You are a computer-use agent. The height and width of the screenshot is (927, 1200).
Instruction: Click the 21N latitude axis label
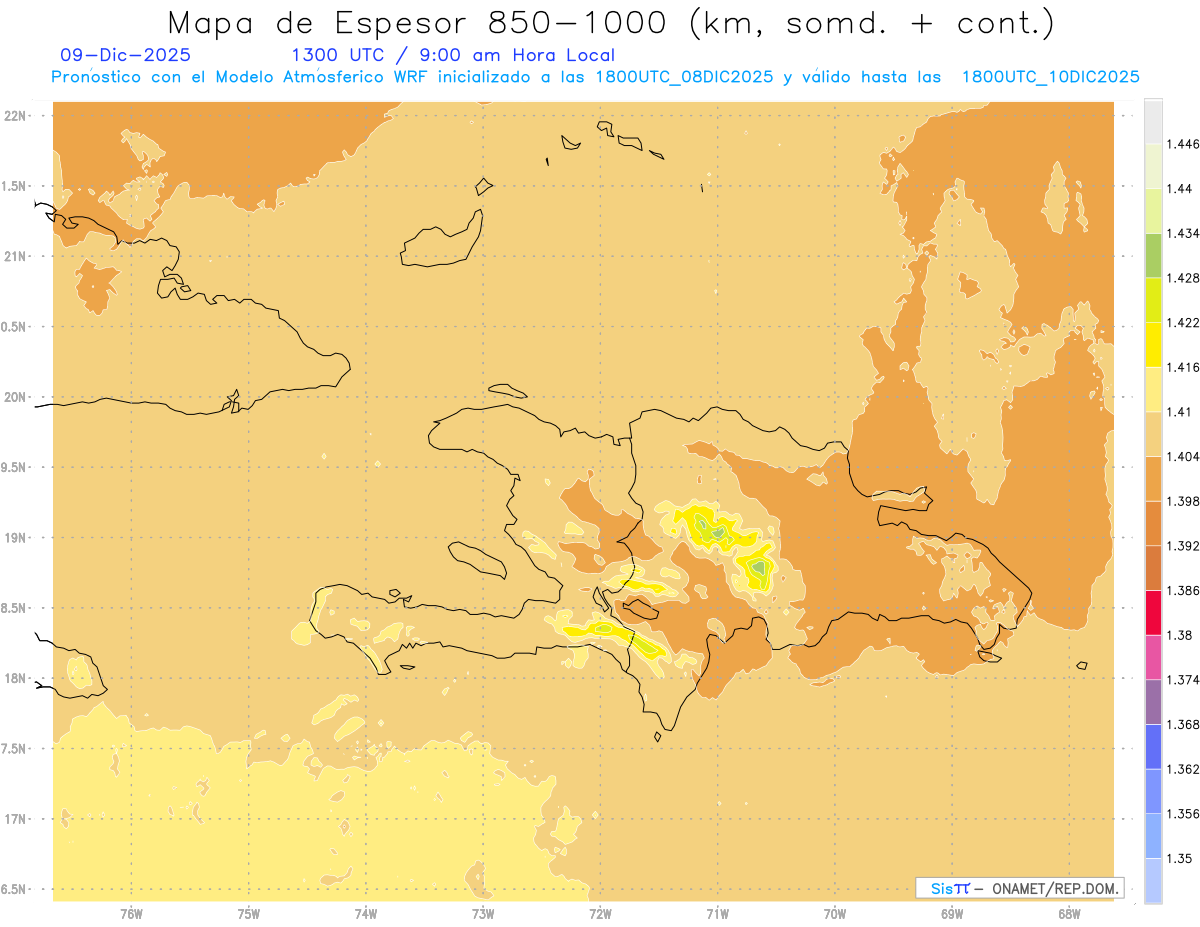click(15, 256)
